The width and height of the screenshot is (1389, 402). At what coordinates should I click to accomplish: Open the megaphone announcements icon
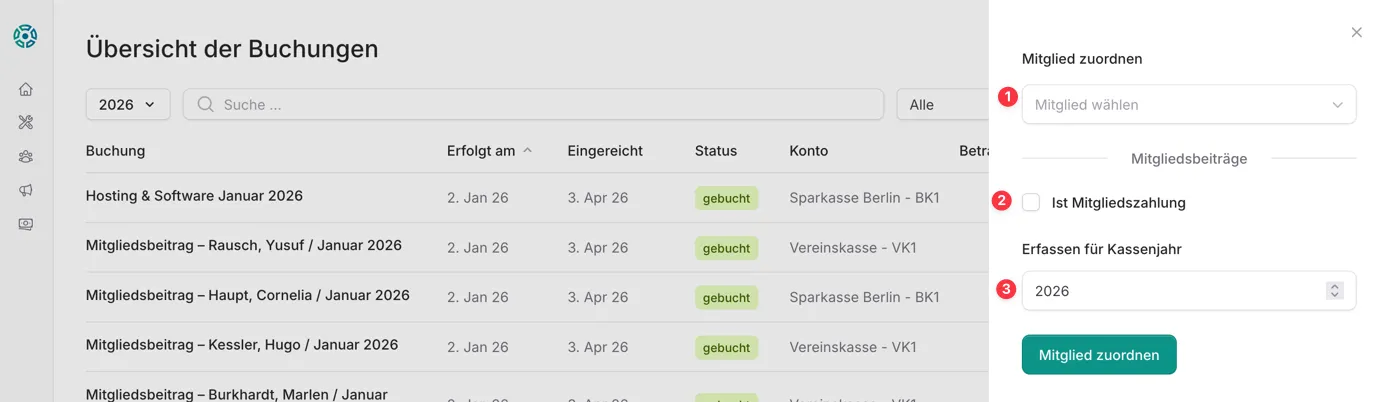pos(26,191)
